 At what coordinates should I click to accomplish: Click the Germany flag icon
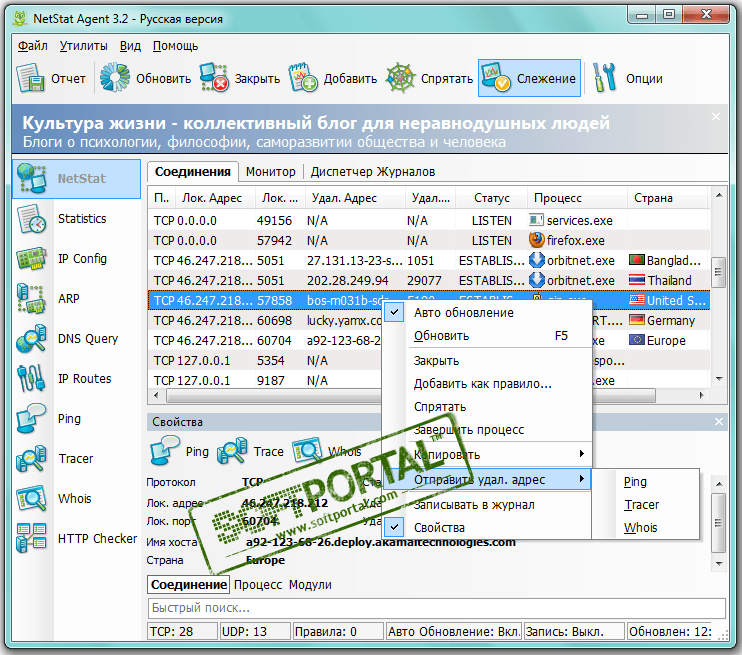[x=637, y=320]
